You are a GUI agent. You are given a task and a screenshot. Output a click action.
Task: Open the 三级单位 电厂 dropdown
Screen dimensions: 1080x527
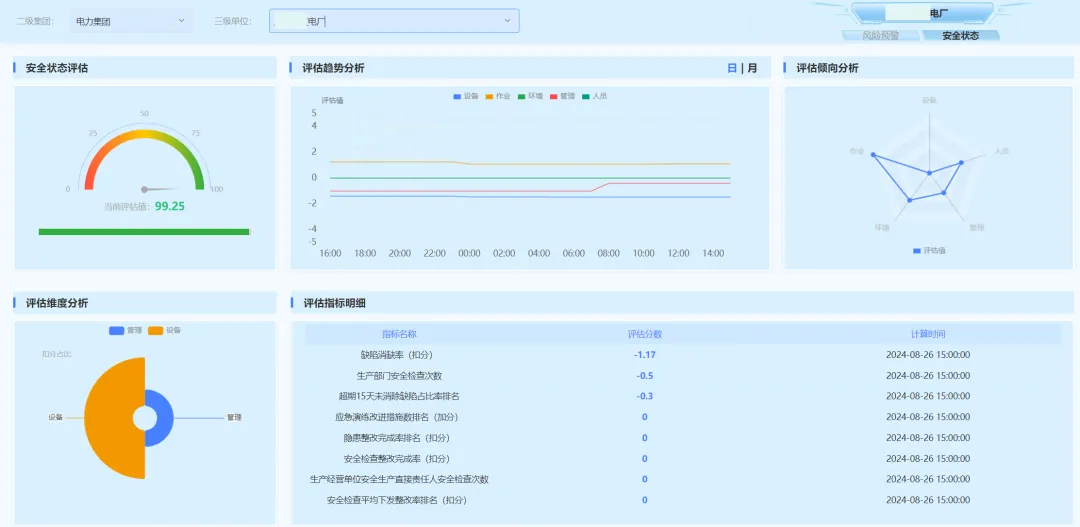pos(394,21)
